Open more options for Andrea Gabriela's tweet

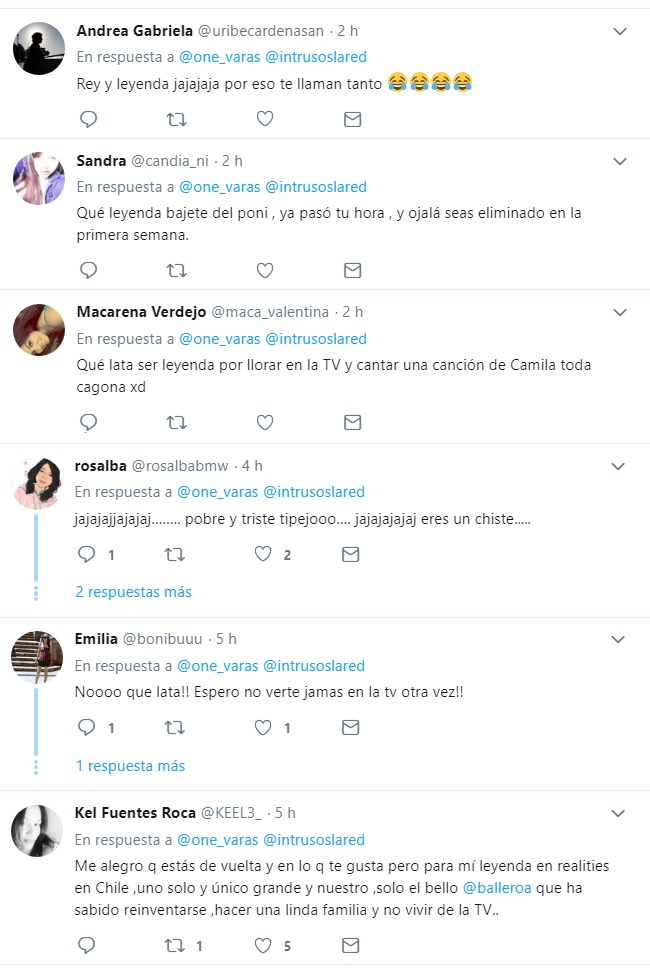click(620, 31)
